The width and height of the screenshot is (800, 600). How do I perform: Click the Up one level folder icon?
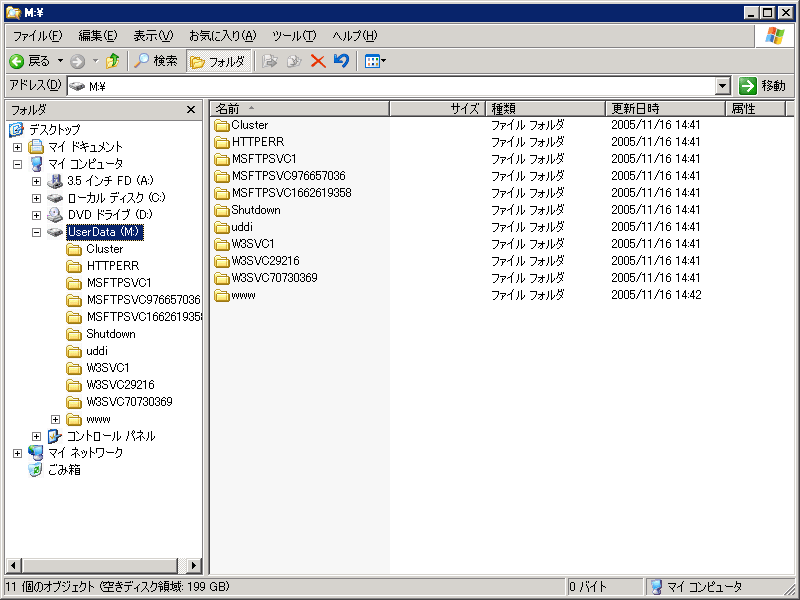point(112,61)
